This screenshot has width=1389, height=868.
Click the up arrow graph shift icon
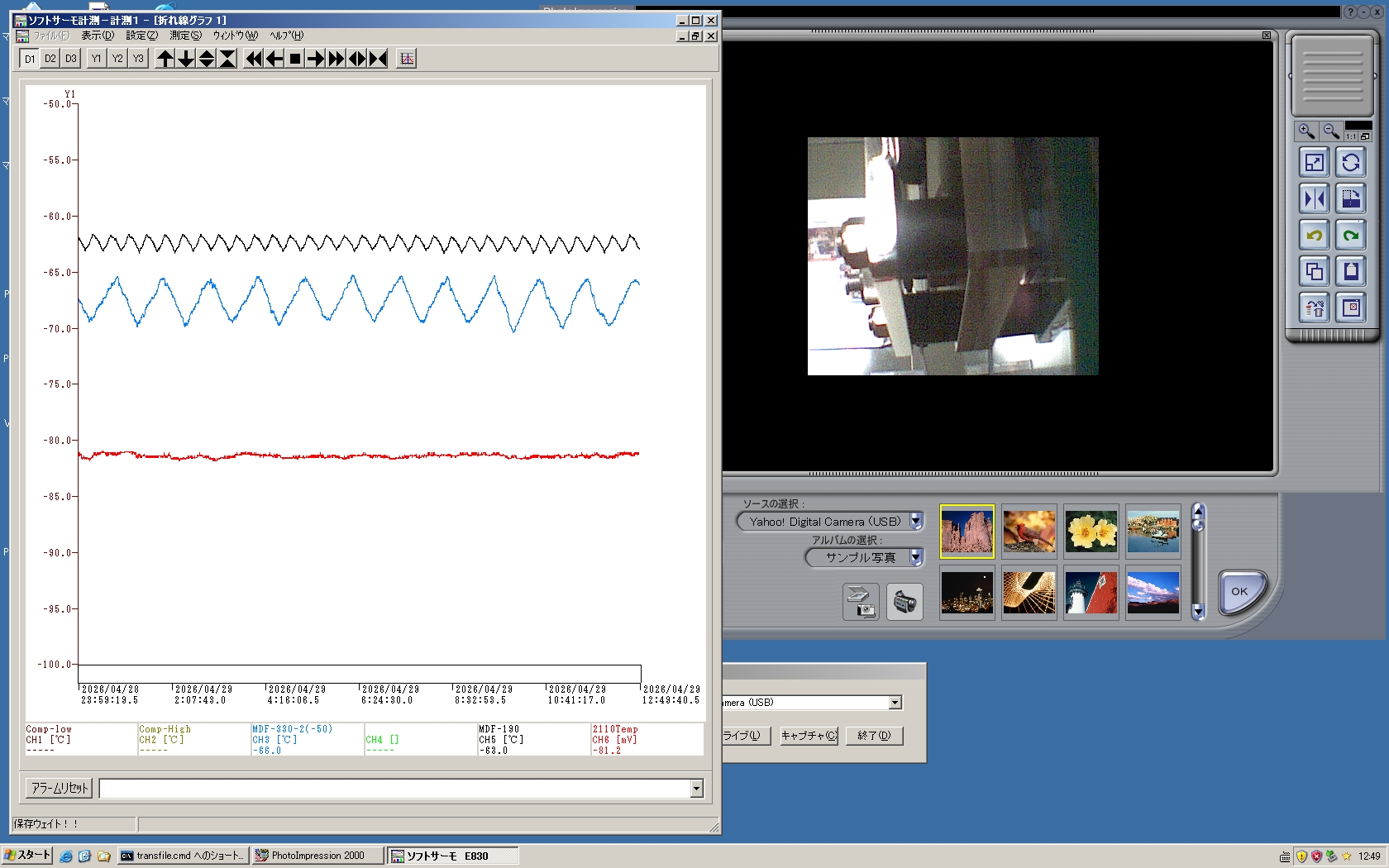[165, 59]
